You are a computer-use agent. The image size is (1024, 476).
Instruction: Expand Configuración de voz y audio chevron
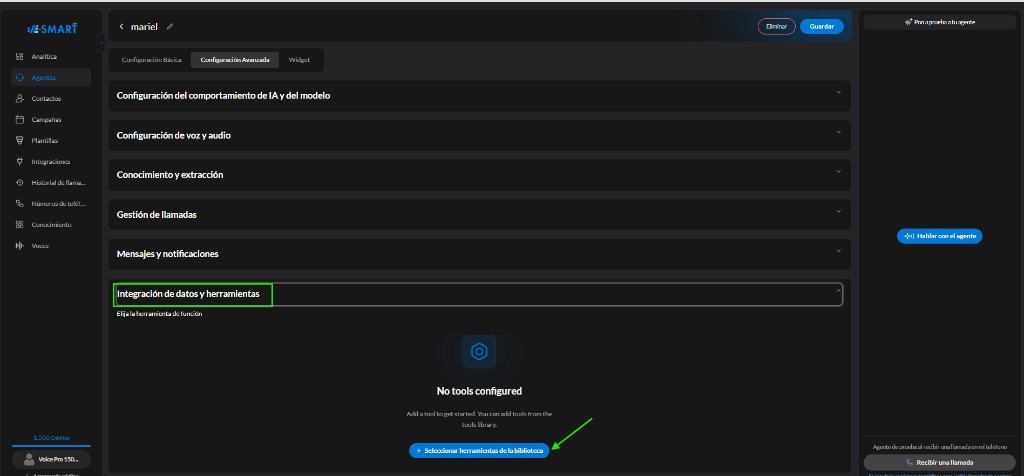pyautogui.click(x=839, y=132)
